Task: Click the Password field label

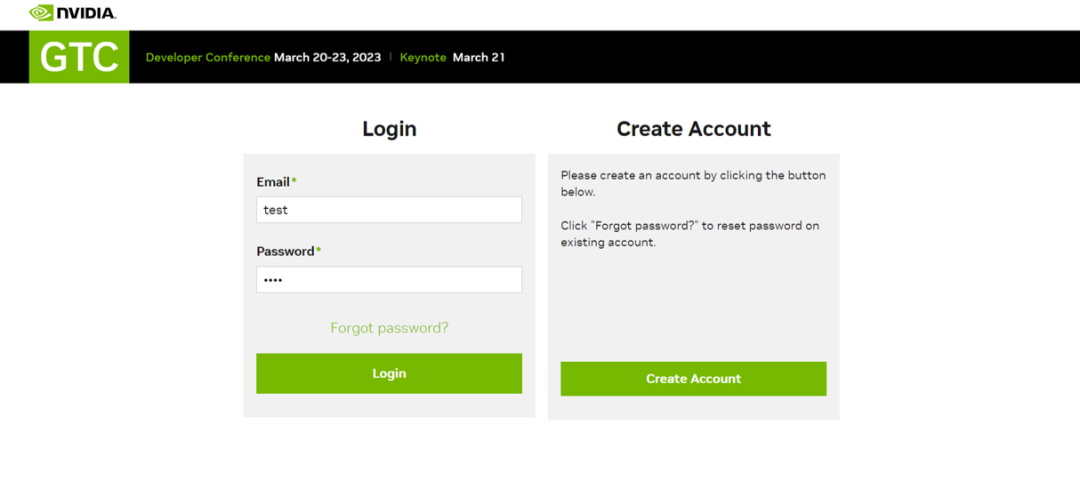Action: point(285,251)
